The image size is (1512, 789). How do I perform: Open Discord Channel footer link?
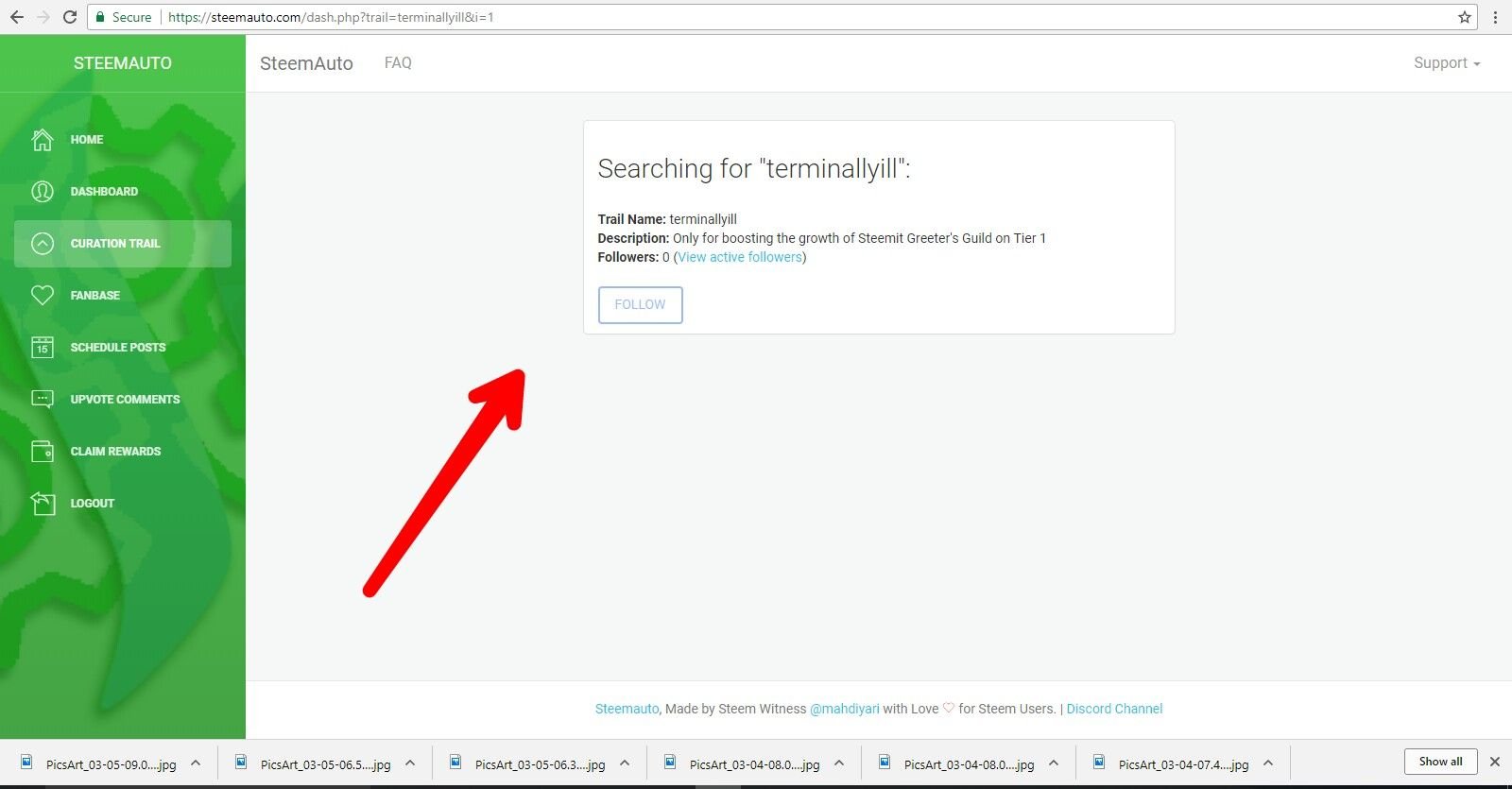1114,709
